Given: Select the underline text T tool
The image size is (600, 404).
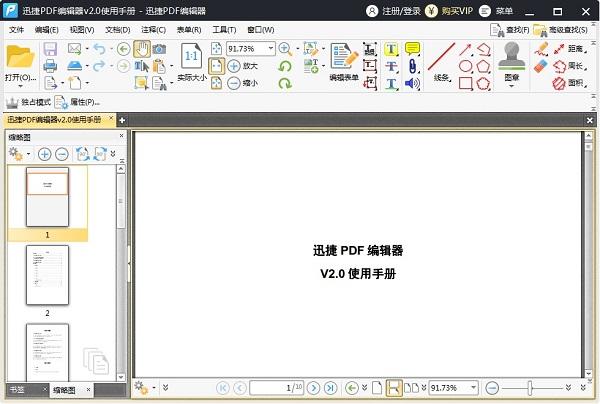Looking at the screenshot, I should (x=391, y=83).
